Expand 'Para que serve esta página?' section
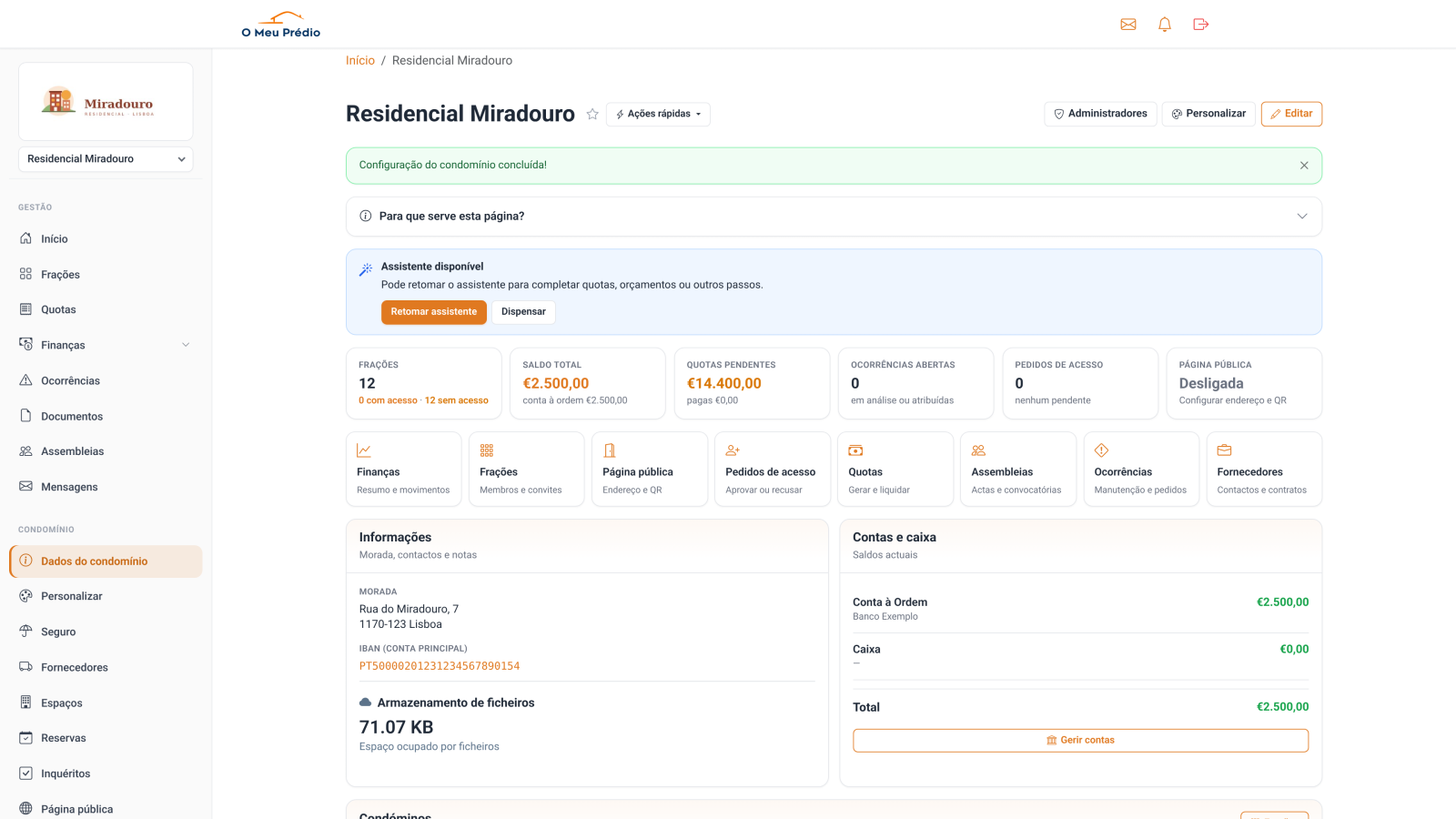Viewport: 1456px width, 819px height. [834, 217]
